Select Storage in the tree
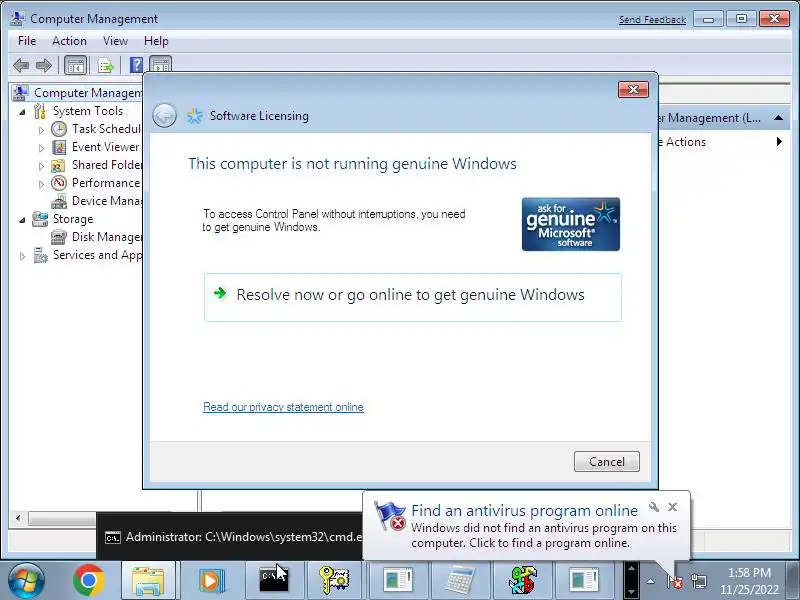The image size is (800, 600). 72,219
